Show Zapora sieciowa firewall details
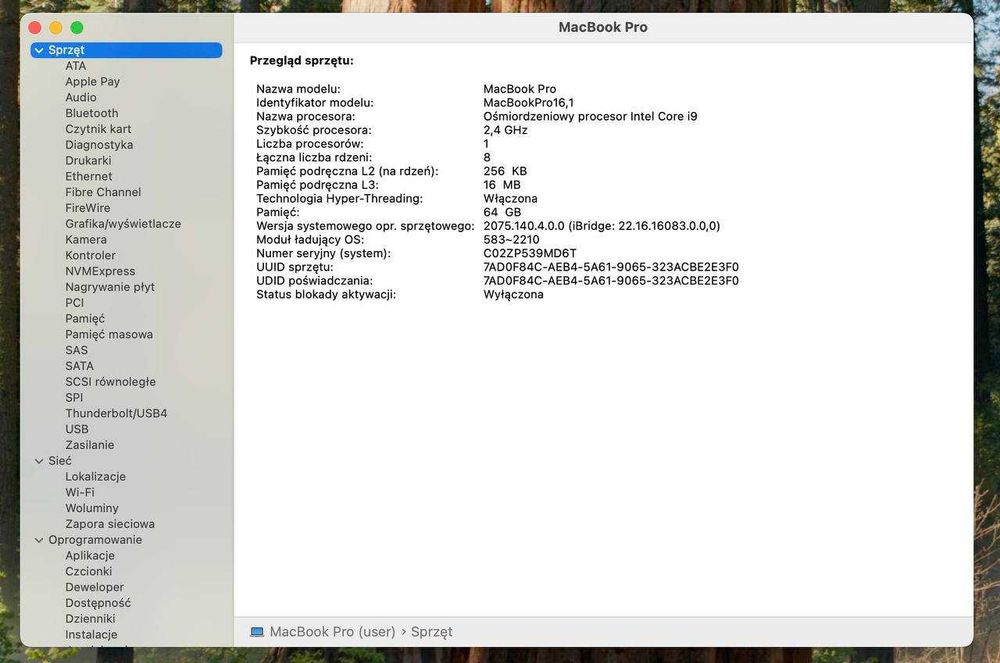 110,524
